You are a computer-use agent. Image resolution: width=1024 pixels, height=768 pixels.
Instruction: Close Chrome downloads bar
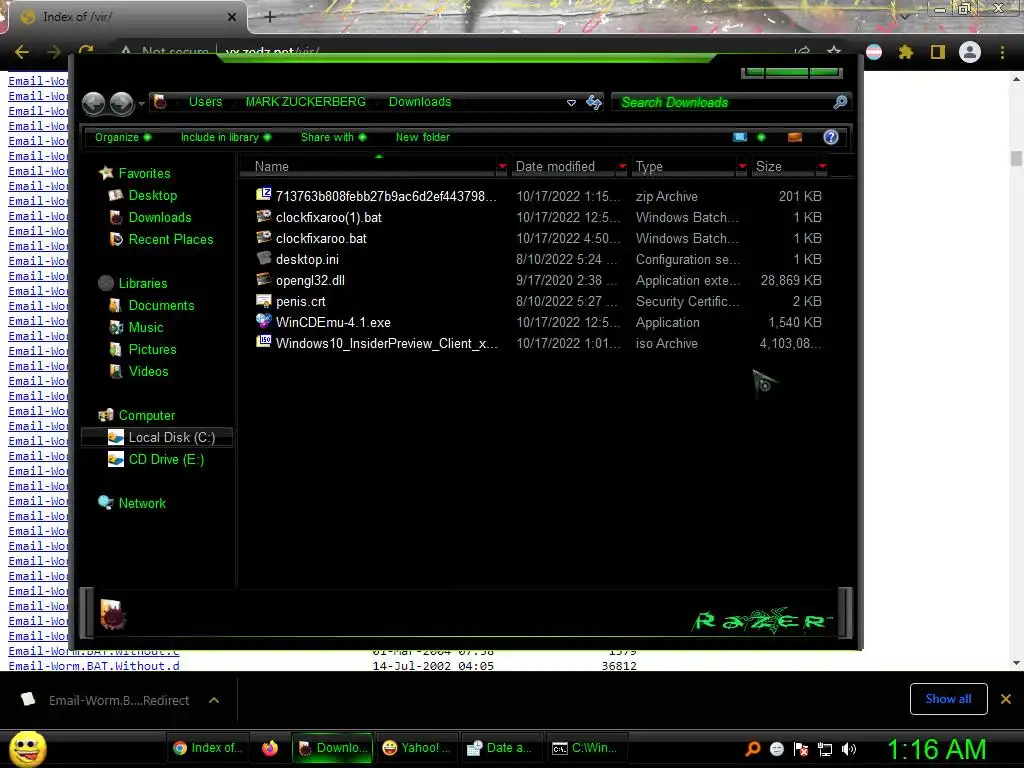tap(1006, 699)
